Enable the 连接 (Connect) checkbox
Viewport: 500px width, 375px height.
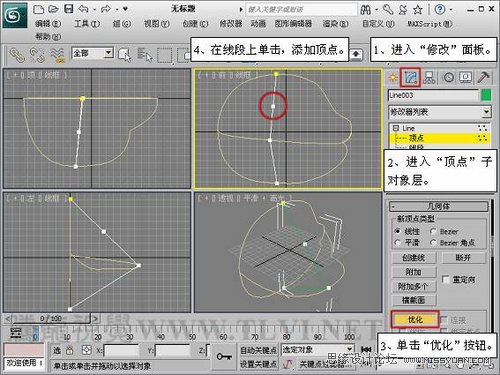[443, 320]
